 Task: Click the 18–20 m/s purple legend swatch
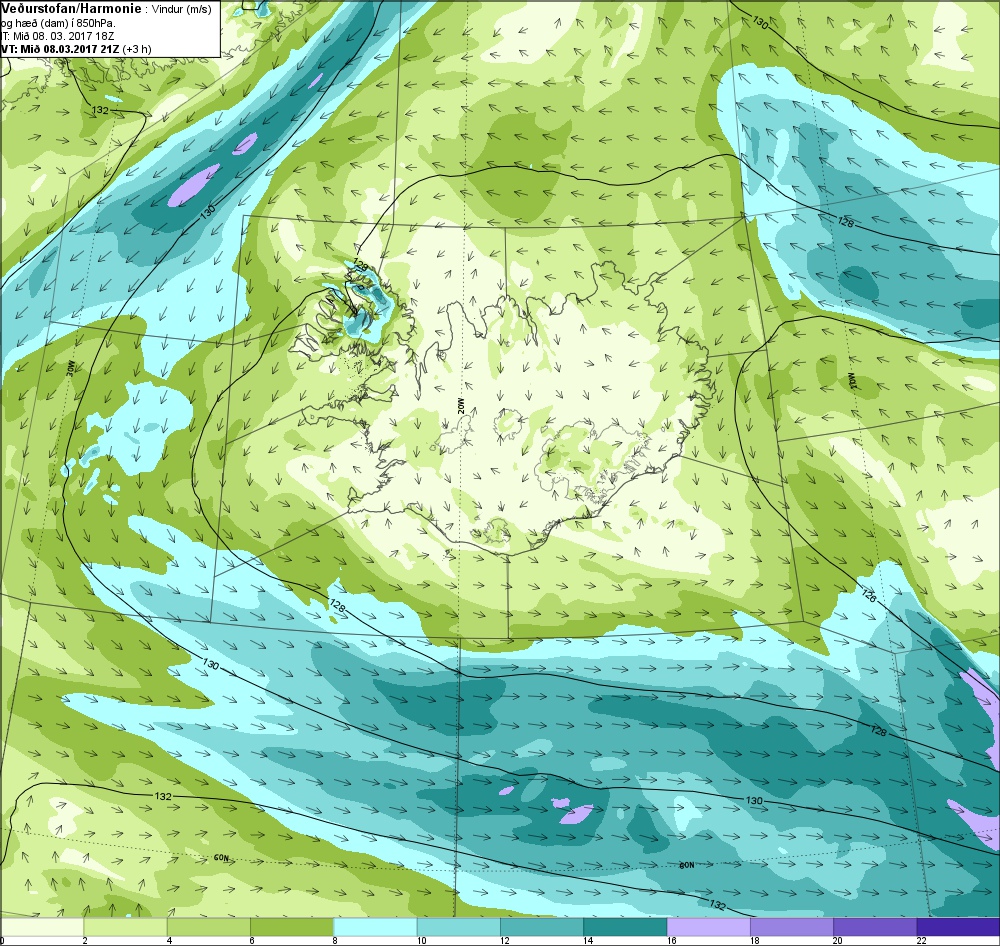tap(791, 926)
